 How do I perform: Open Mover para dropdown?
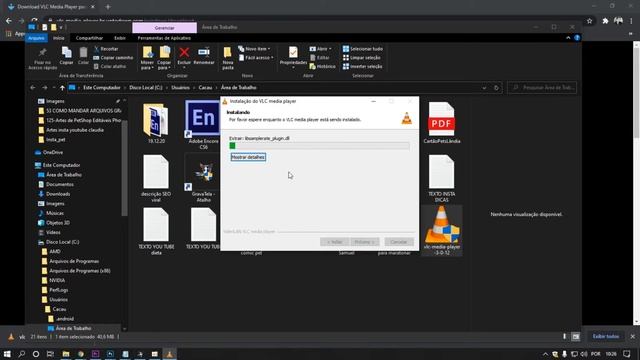(x=147, y=58)
